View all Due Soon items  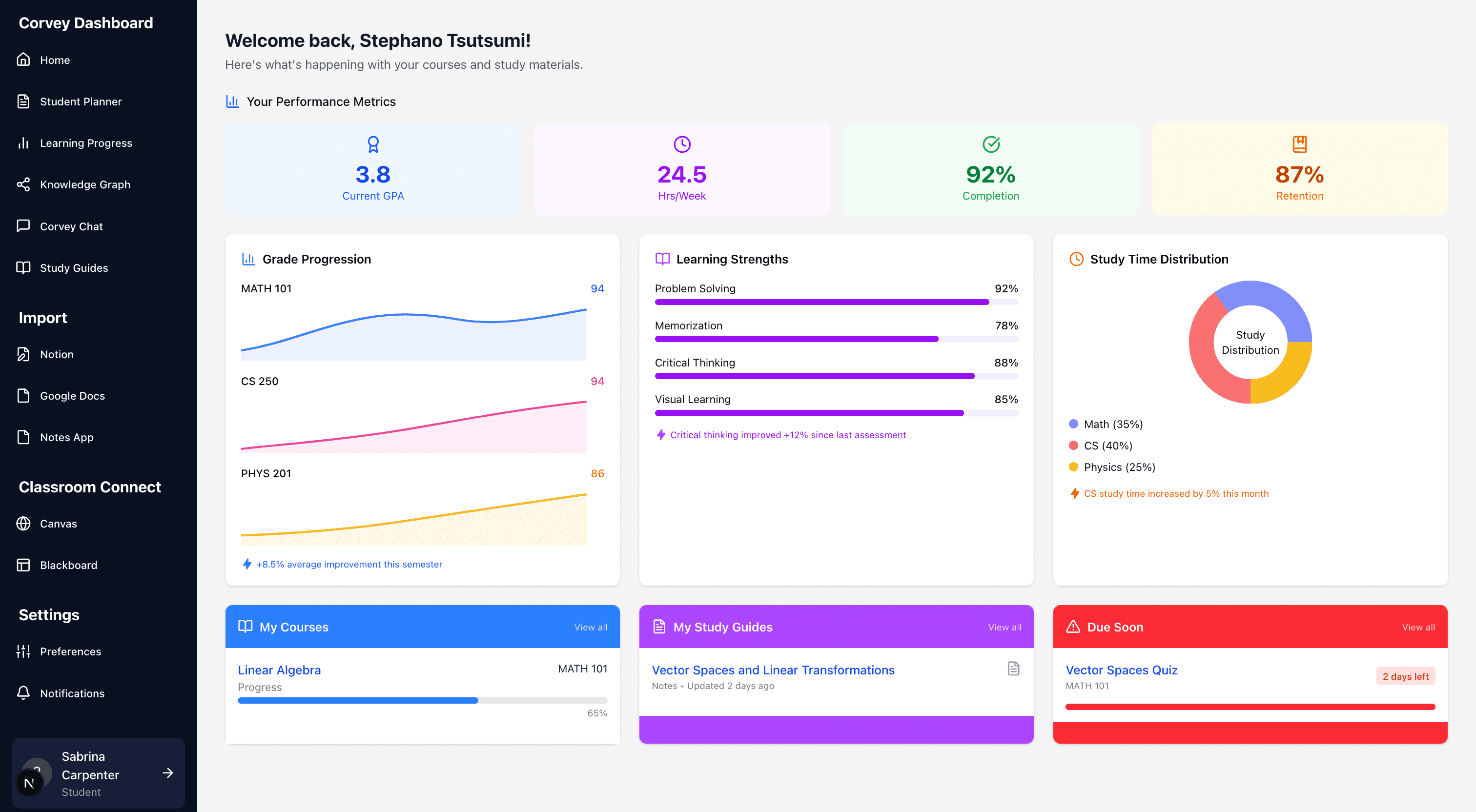point(1418,627)
